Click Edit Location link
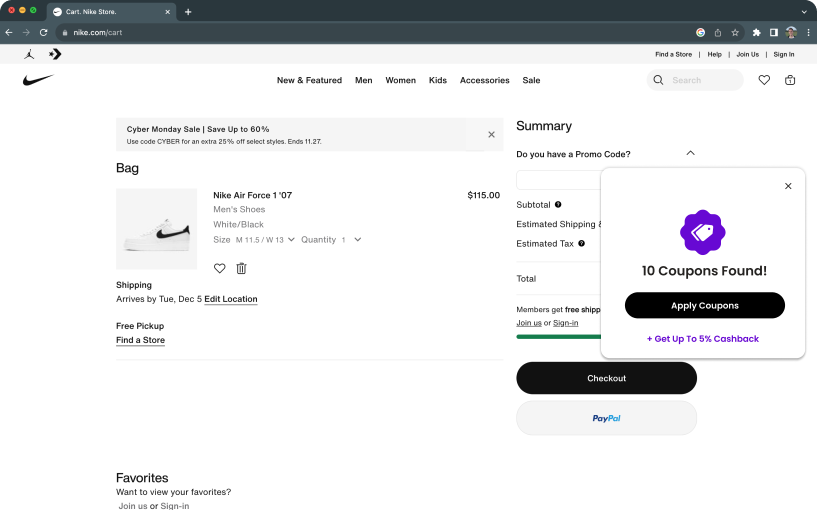This screenshot has height=510, width=817. [231, 299]
